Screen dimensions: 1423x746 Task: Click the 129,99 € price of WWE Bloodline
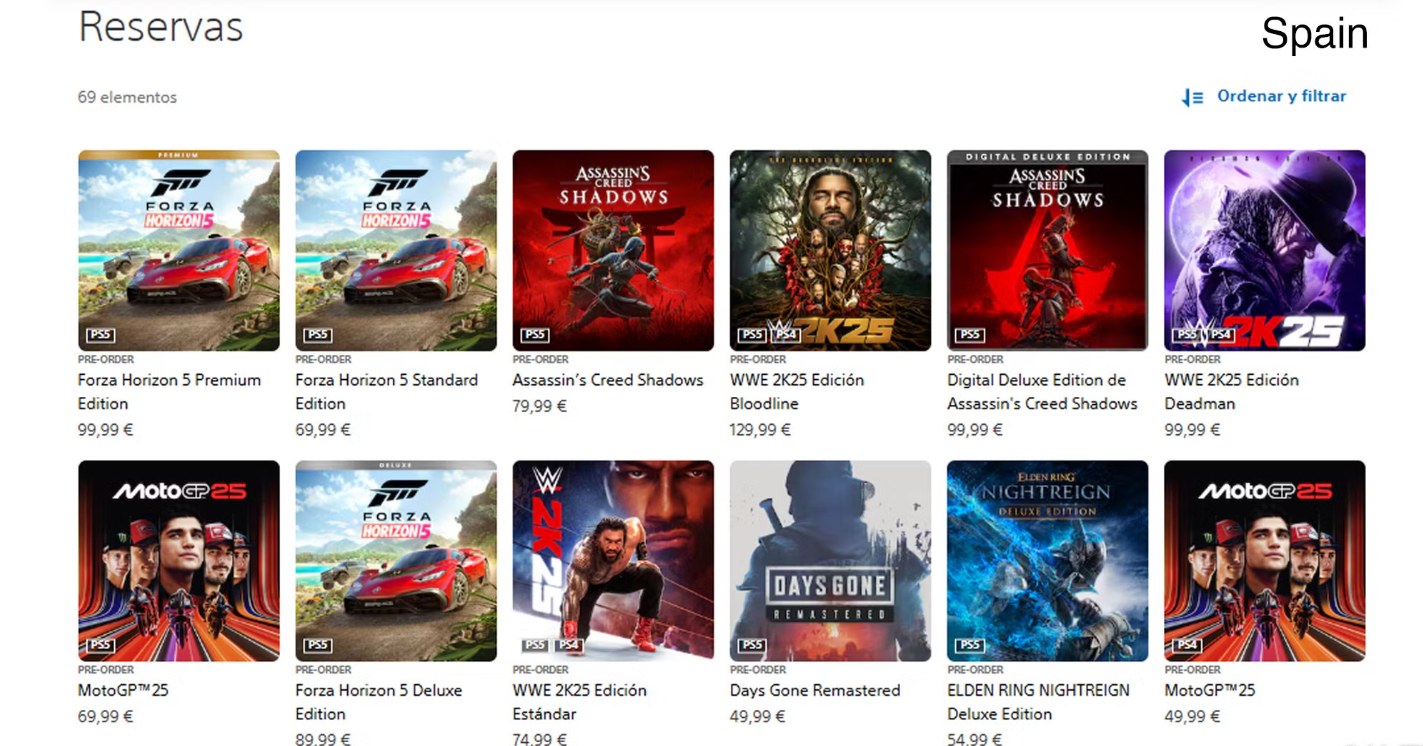tap(760, 430)
